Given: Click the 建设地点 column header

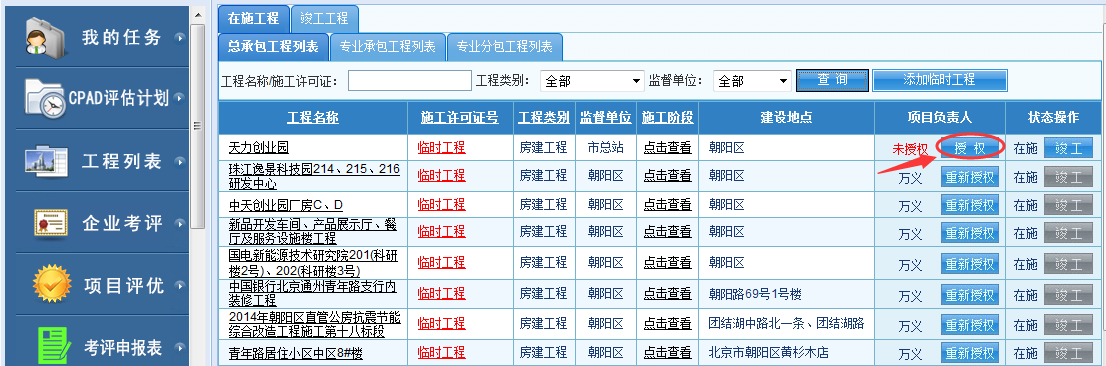Looking at the screenshot, I should (786, 118).
